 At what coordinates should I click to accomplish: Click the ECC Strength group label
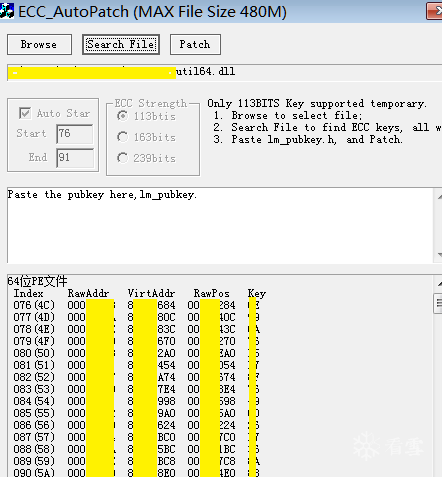(x=151, y=103)
